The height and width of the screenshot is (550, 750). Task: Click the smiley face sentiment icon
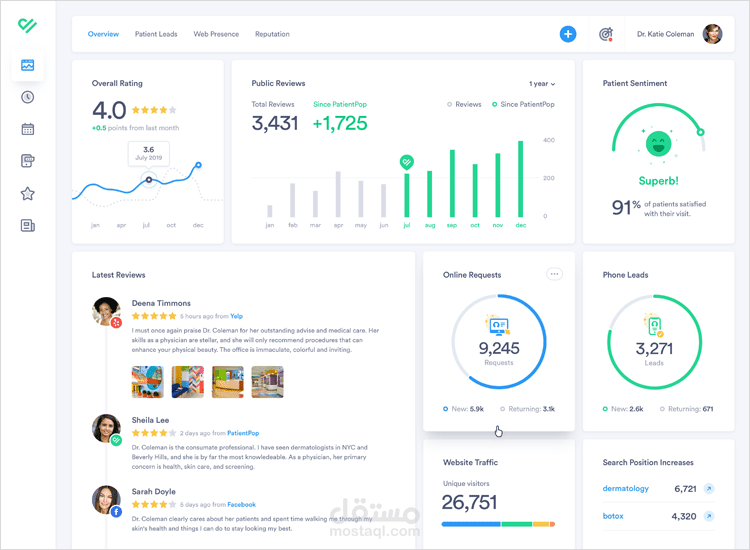(659, 143)
